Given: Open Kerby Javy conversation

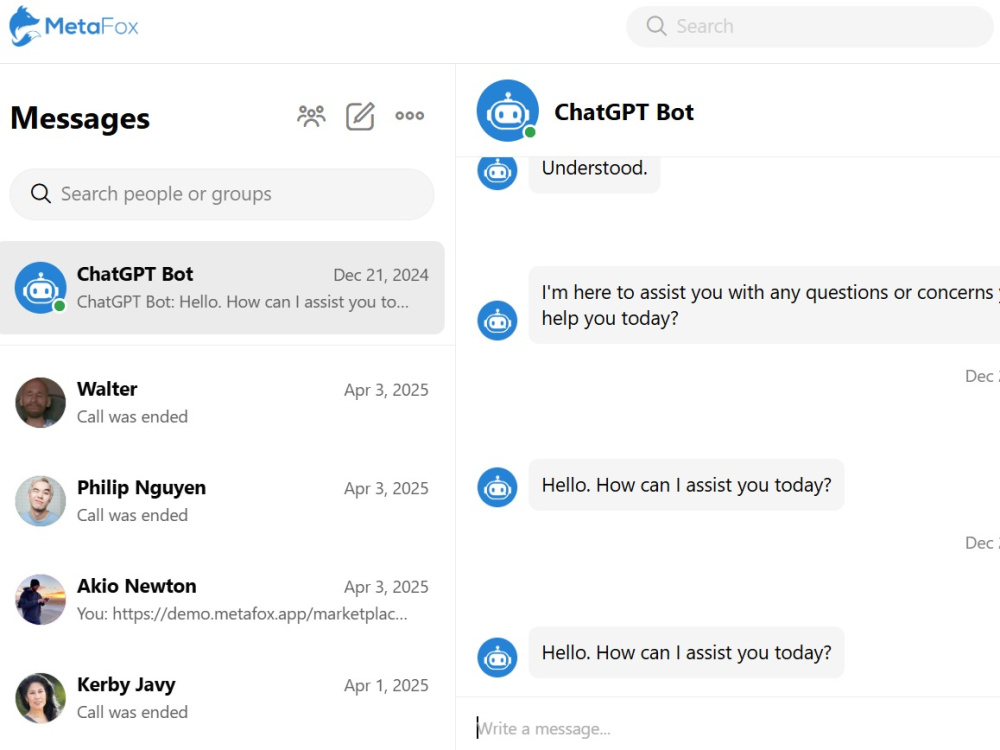Looking at the screenshot, I should point(222,698).
